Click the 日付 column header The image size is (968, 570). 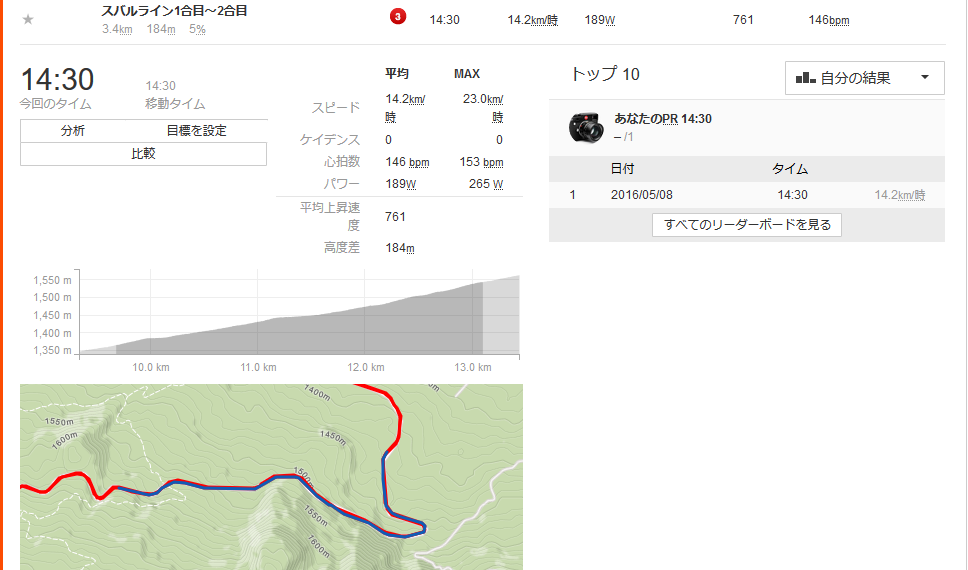coord(622,169)
